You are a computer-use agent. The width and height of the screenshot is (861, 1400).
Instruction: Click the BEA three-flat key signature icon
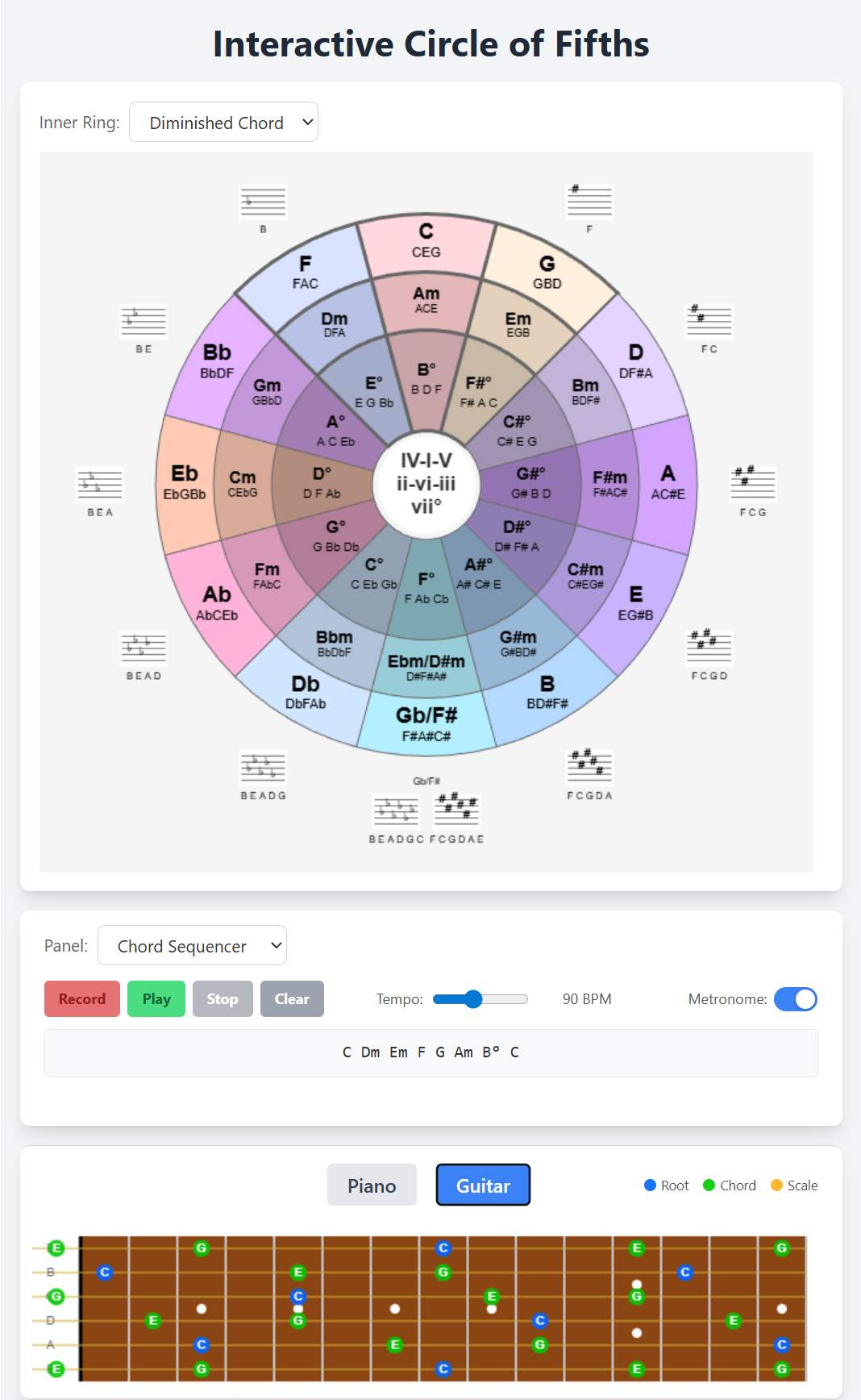pyautogui.click(x=100, y=484)
